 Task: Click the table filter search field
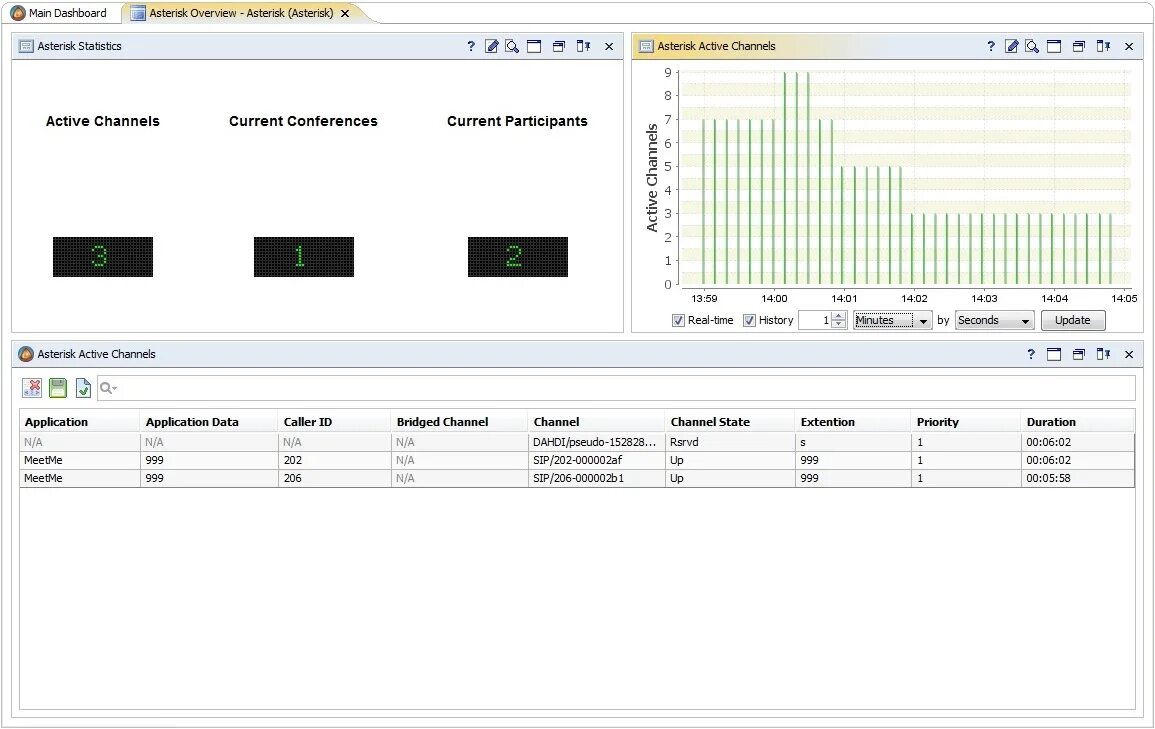coord(616,387)
